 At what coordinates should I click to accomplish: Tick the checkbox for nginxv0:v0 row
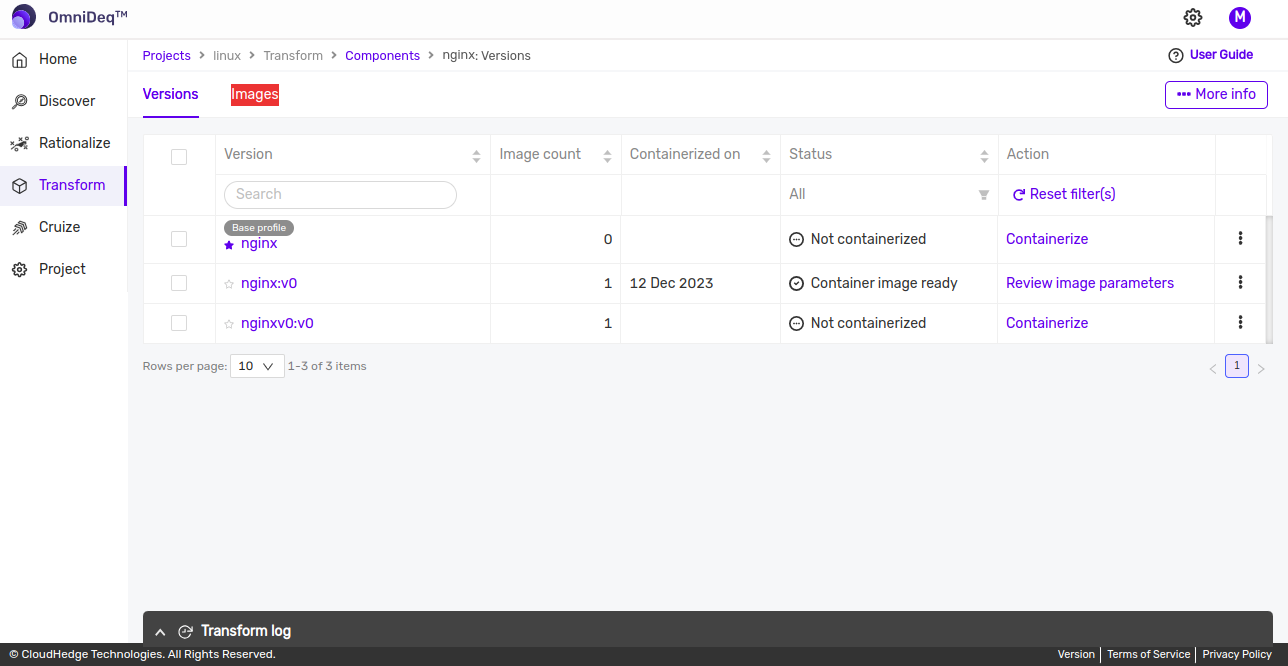(x=179, y=323)
